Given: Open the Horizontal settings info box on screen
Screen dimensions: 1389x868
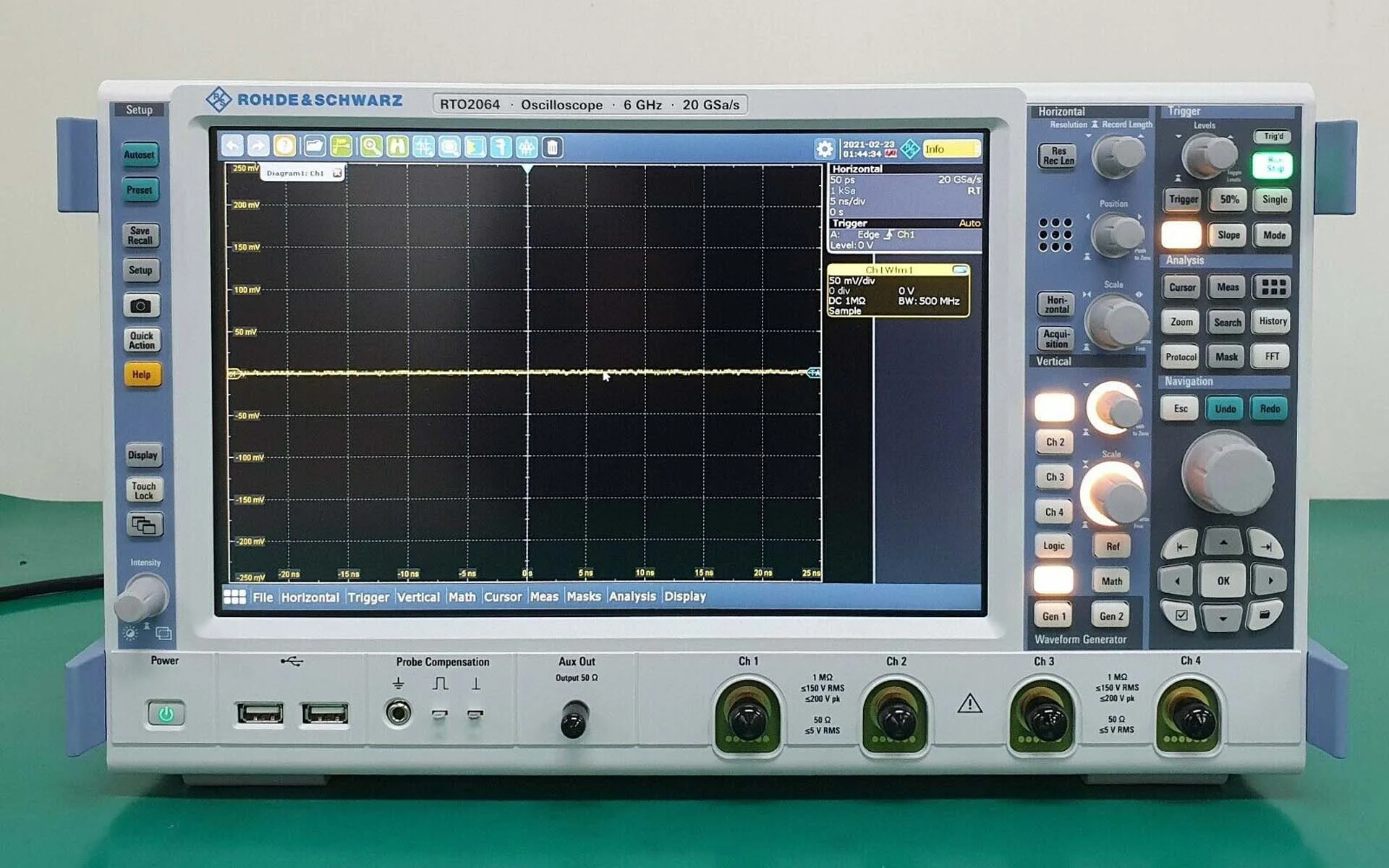Looking at the screenshot, I should pyautogui.click(x=905, y=190).
